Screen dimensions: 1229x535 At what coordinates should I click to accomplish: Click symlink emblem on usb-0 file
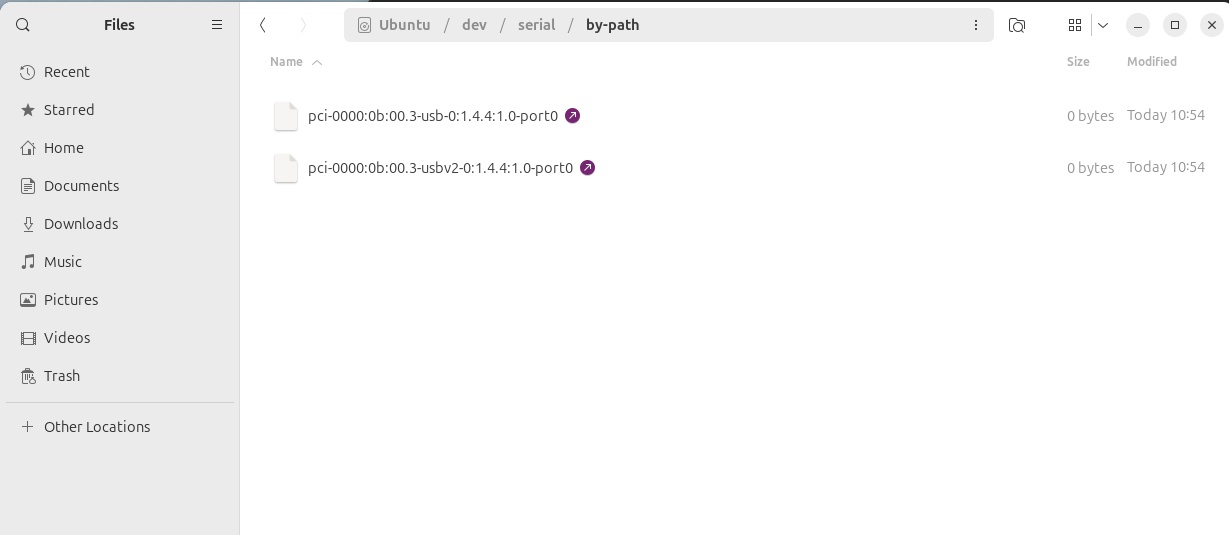pyautogui.click(x=572, y=116)
